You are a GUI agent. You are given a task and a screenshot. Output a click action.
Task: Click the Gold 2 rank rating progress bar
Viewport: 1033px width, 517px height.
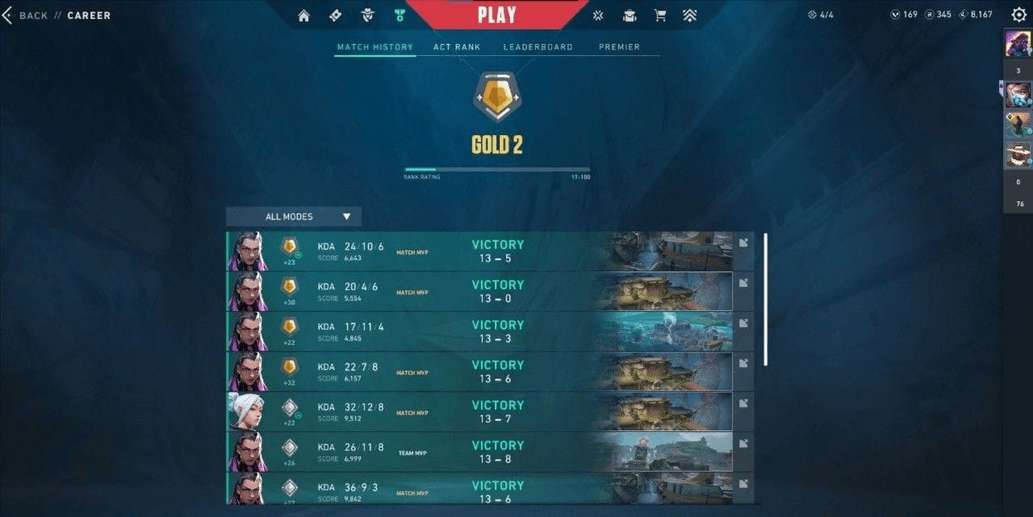497,169
